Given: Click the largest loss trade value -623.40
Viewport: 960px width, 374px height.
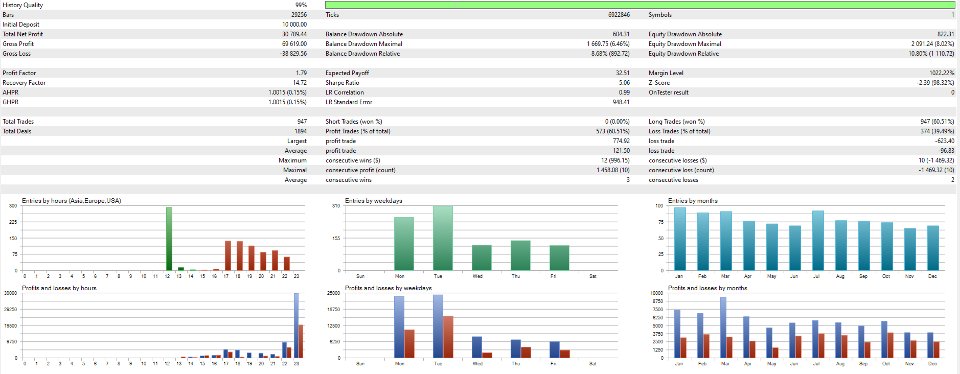Looking at the screenshot, I should point(945,141).
